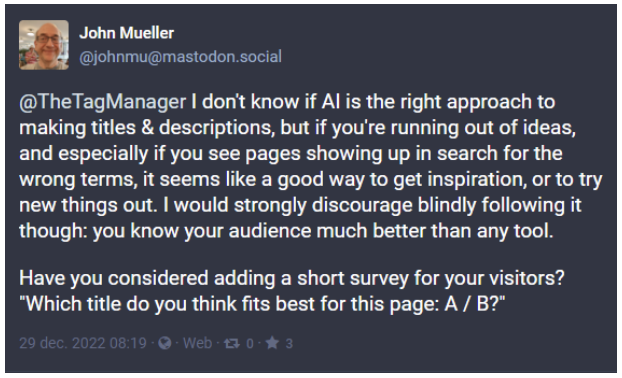Image resolution: width=622 pixels, height=378 pixels.
Task: Click the favourite count 3
Action: 289,343
